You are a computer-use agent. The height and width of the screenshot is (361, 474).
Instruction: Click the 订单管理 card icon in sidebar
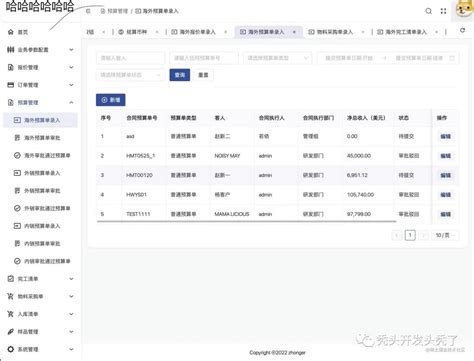click(x=11, y=85)
